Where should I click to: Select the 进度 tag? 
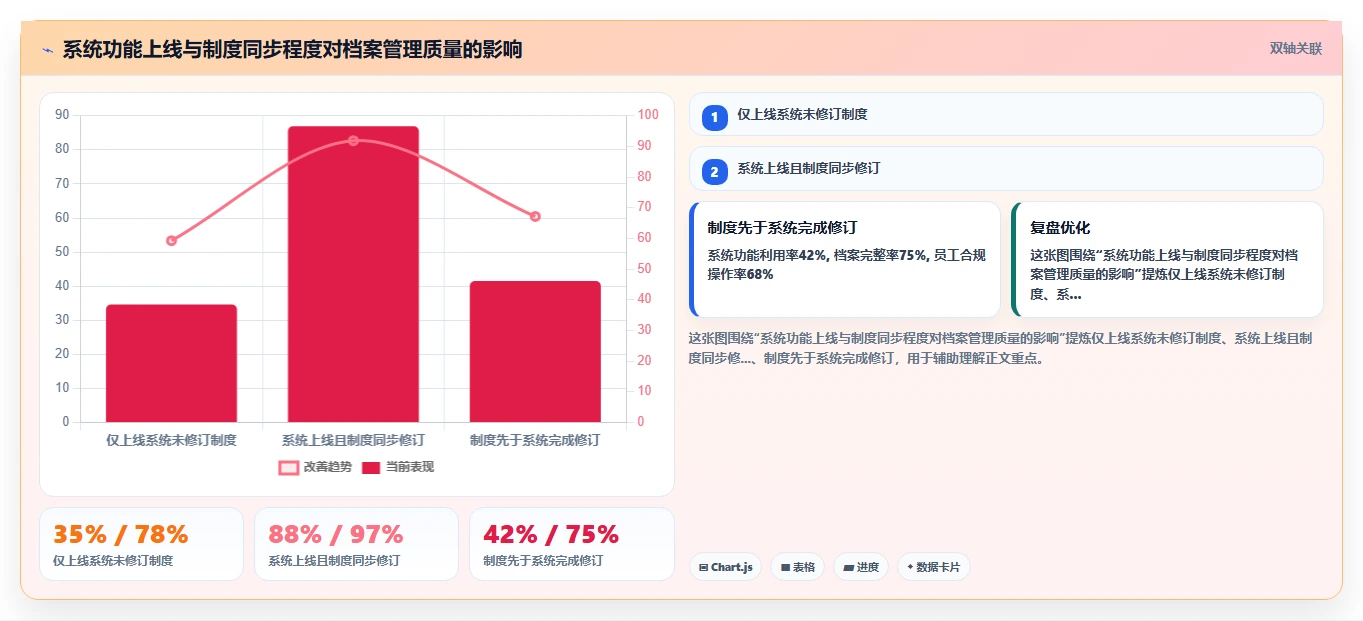point(860,567)
